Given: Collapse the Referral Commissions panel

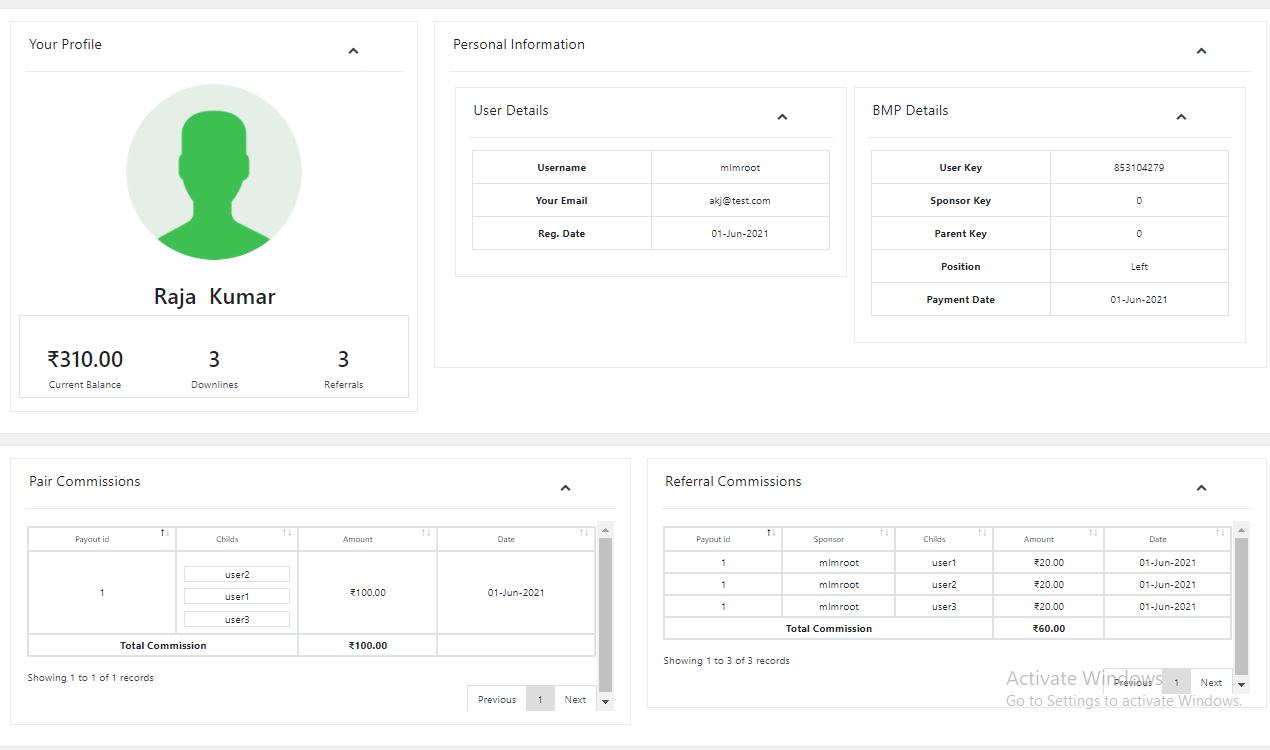Looking at the screenshot, I should pyautogui.click(x=1201, y=488).
